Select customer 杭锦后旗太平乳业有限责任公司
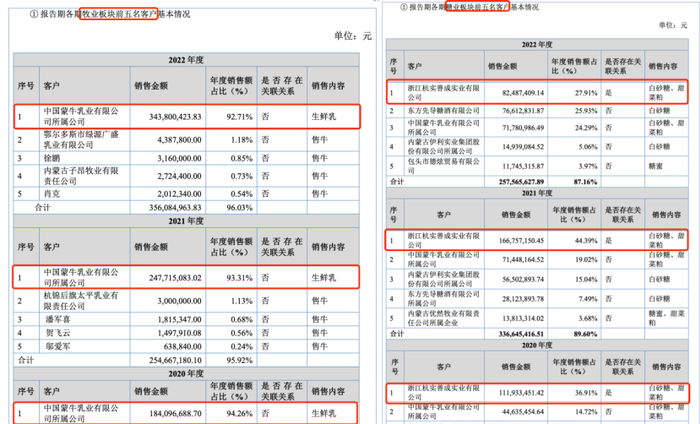The height and width of the screenshot is (424, 700). [x=81, y=301]
